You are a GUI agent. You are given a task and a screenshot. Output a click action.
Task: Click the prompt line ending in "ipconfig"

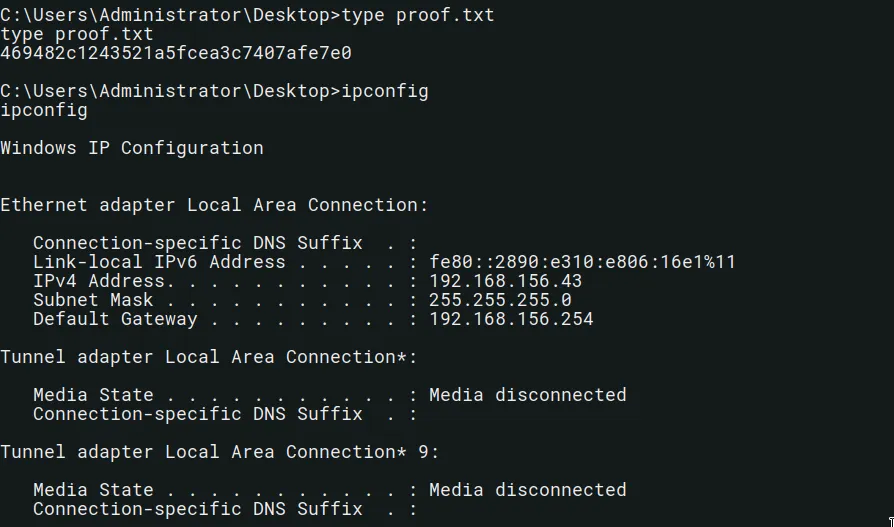(214, 91)
